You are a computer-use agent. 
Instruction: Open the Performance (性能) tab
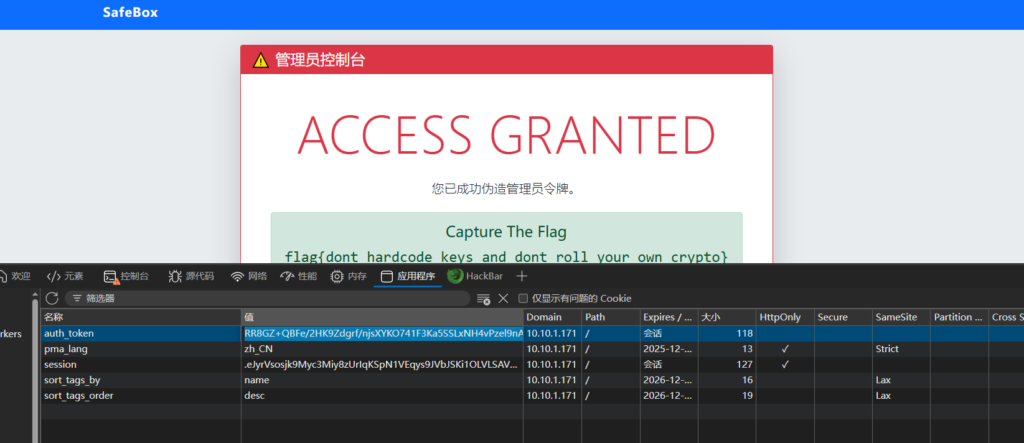tap(299, 276)
